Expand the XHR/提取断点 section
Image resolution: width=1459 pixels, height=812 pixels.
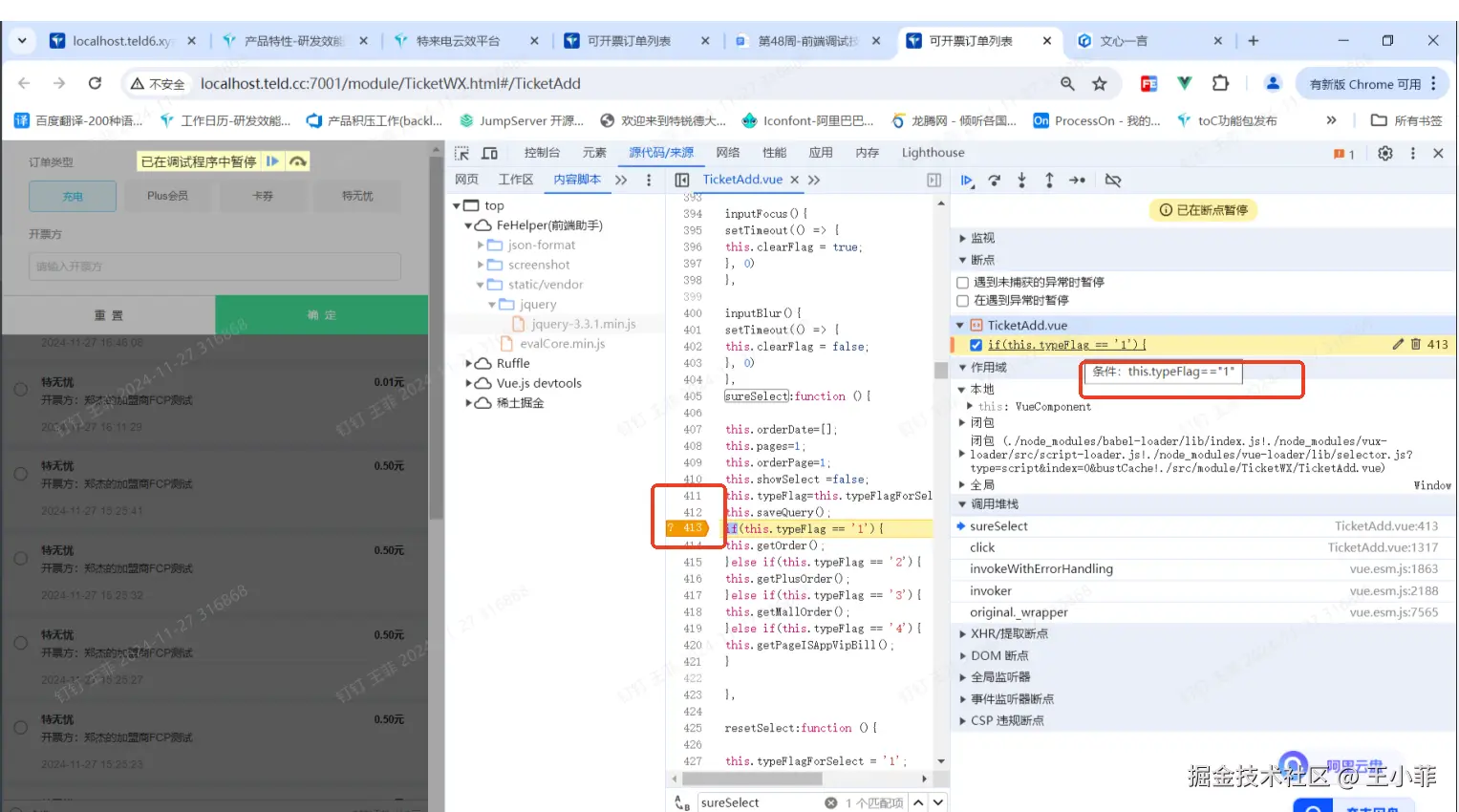click(963, 633)
